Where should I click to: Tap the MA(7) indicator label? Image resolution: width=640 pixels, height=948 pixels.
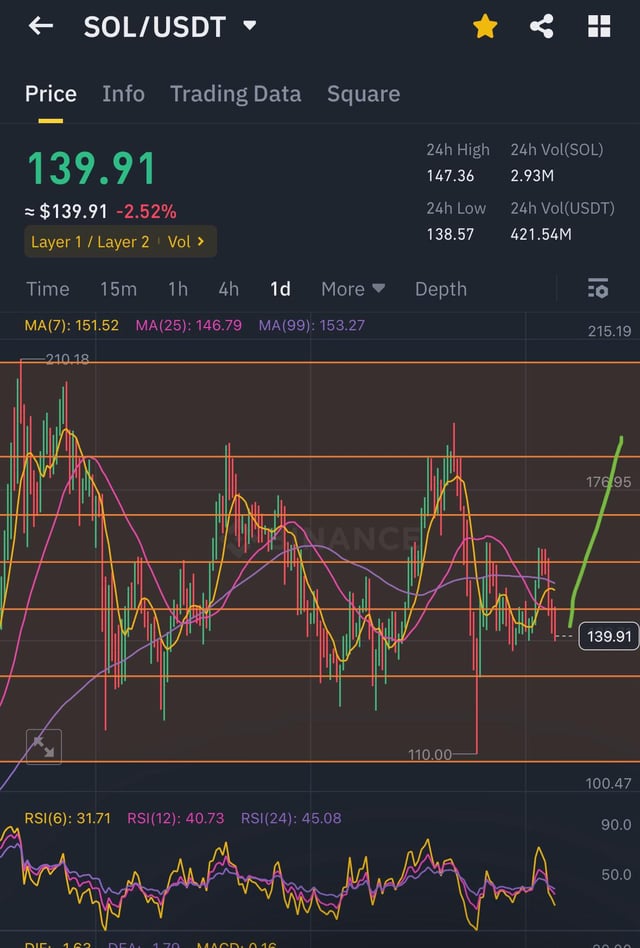[x=60, y=325]
